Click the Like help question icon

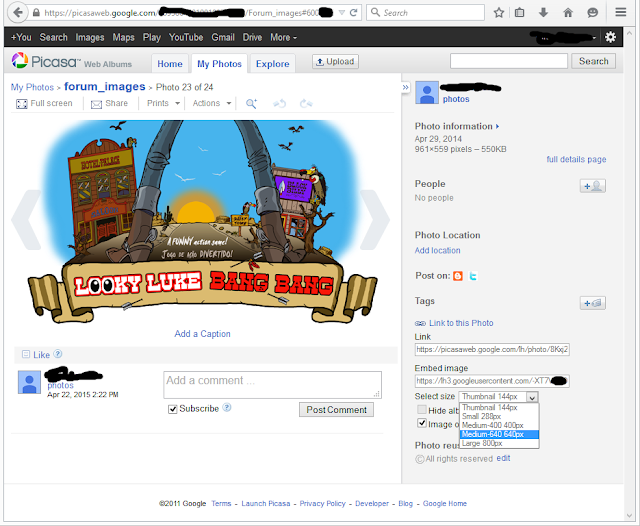pyautogui.click(x=58, y=354)
